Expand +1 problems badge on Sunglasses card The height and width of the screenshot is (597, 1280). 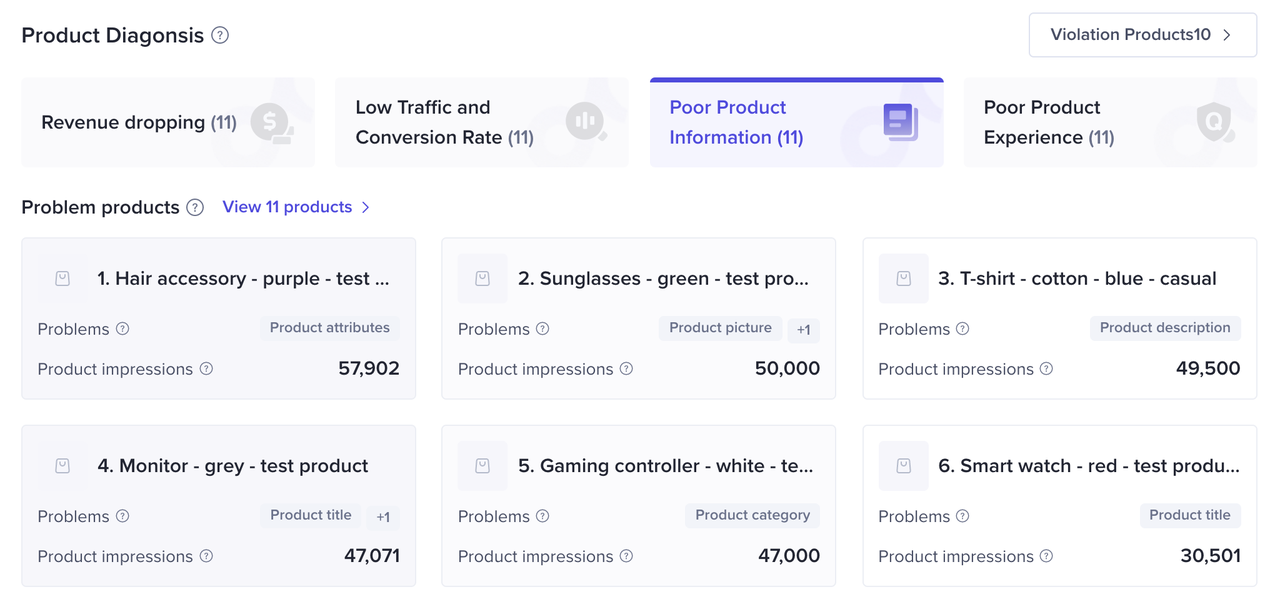click(803, 330)
